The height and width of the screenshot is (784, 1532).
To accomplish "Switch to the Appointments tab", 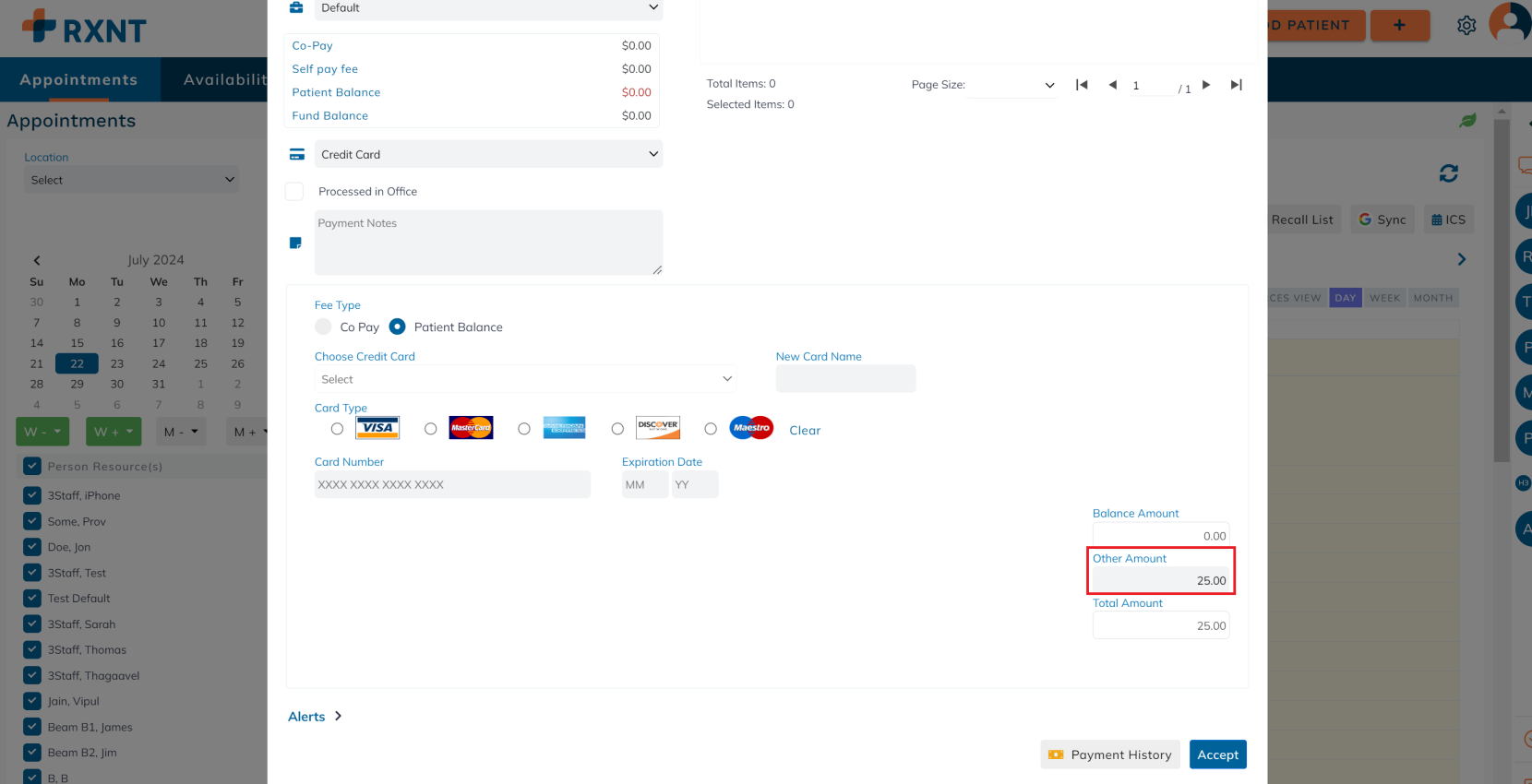I will pos(78,80).
